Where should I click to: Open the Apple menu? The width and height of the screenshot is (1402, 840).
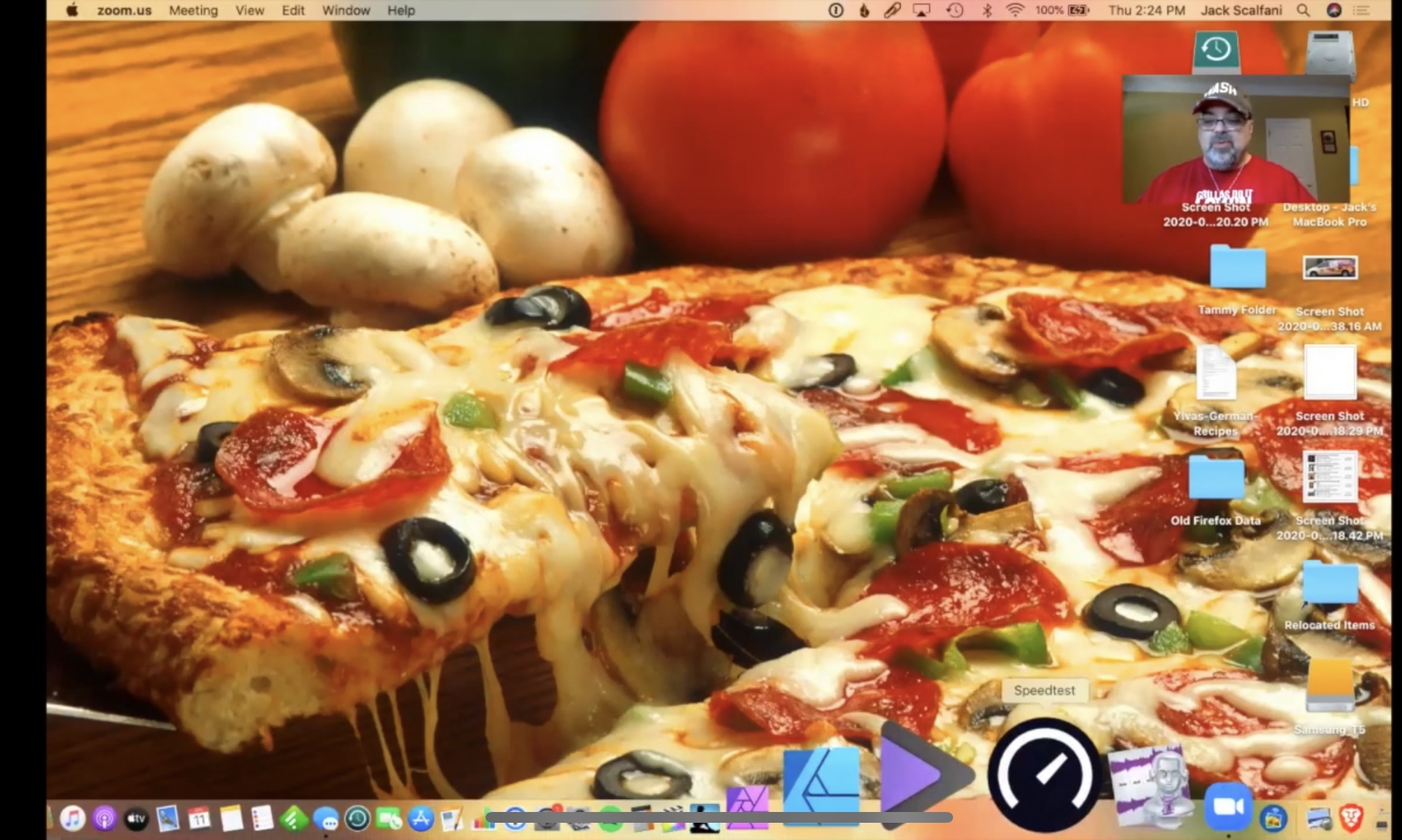click(72, 10)
